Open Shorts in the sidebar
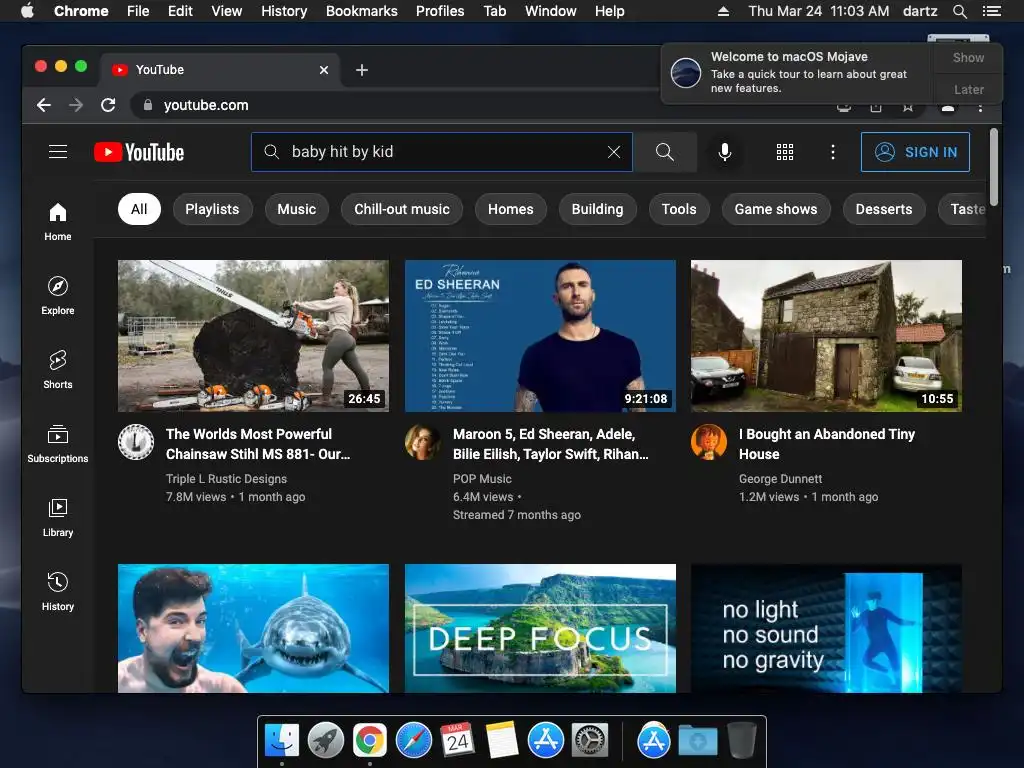Viewport: 1024px width, 768px height. pos(58,370)
